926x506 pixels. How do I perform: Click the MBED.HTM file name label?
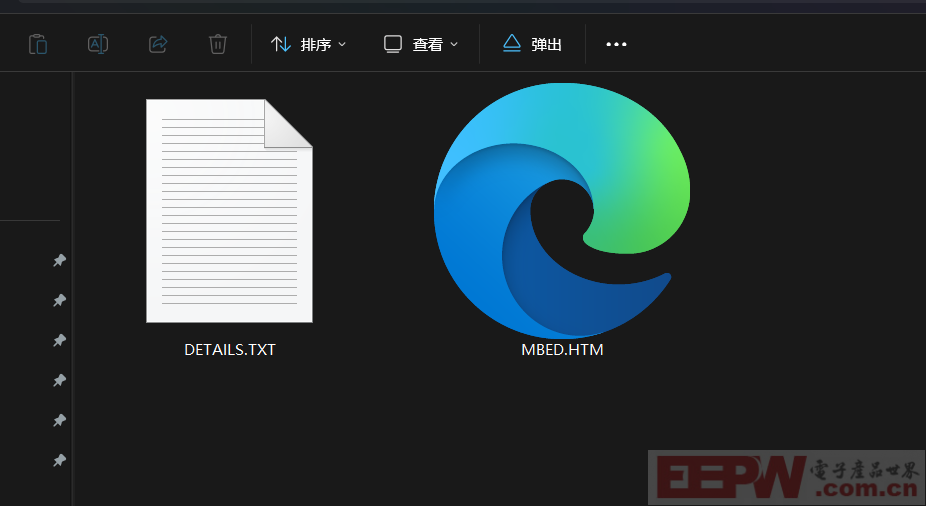click(562, 350)
